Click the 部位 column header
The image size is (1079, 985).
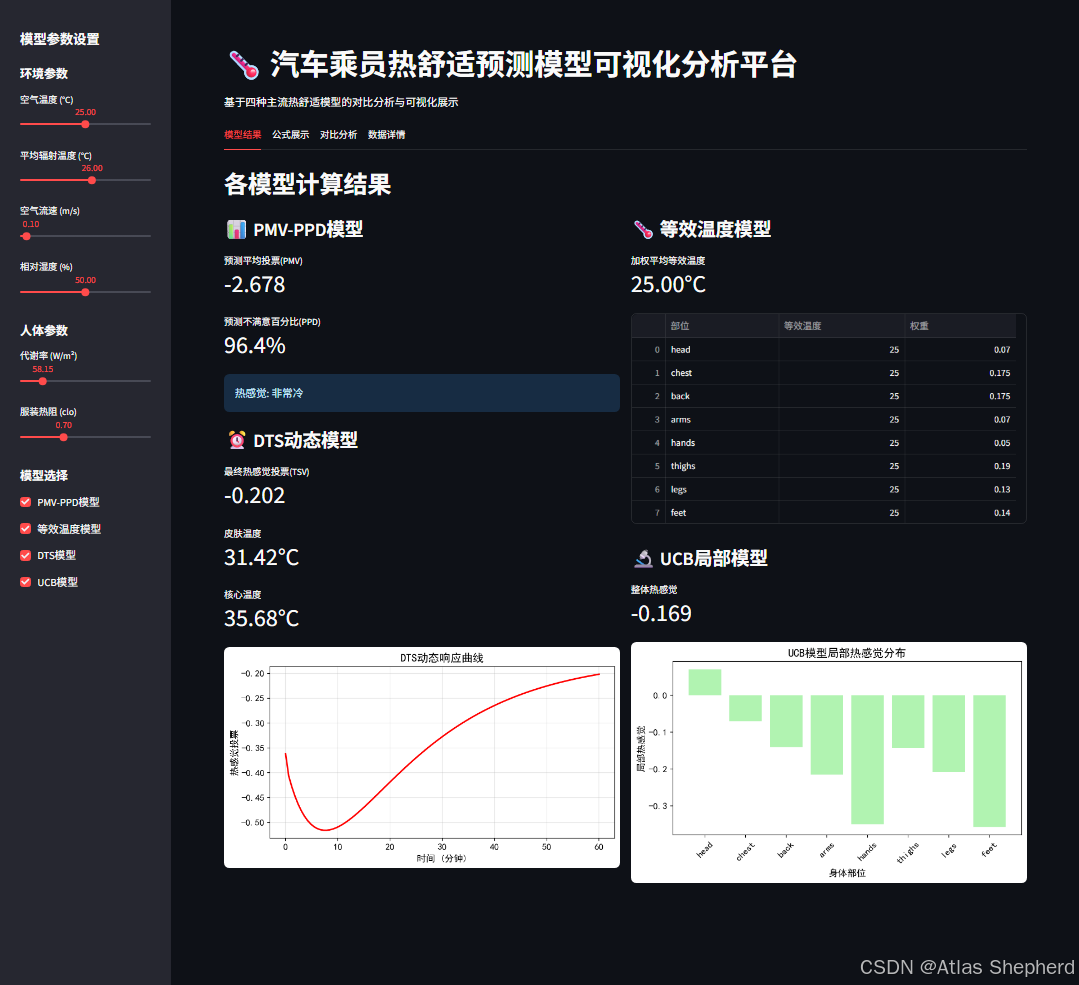[x=721, y=326]
